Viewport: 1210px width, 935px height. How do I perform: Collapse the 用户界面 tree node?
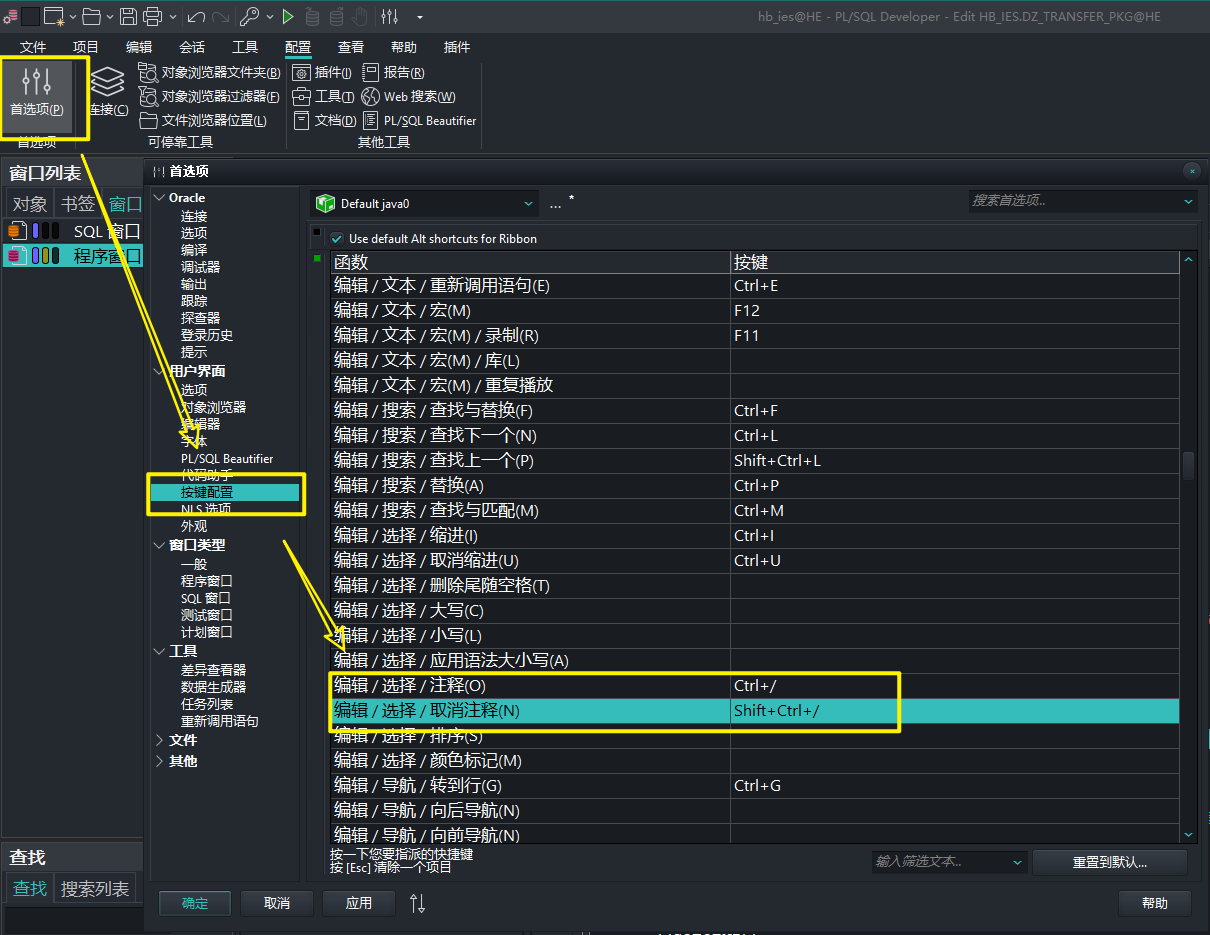point(159,371)
